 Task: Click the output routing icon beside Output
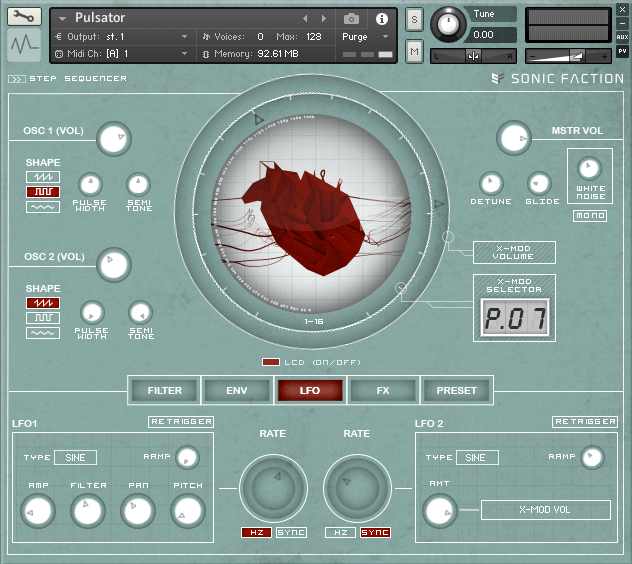[x=58, y=37]
